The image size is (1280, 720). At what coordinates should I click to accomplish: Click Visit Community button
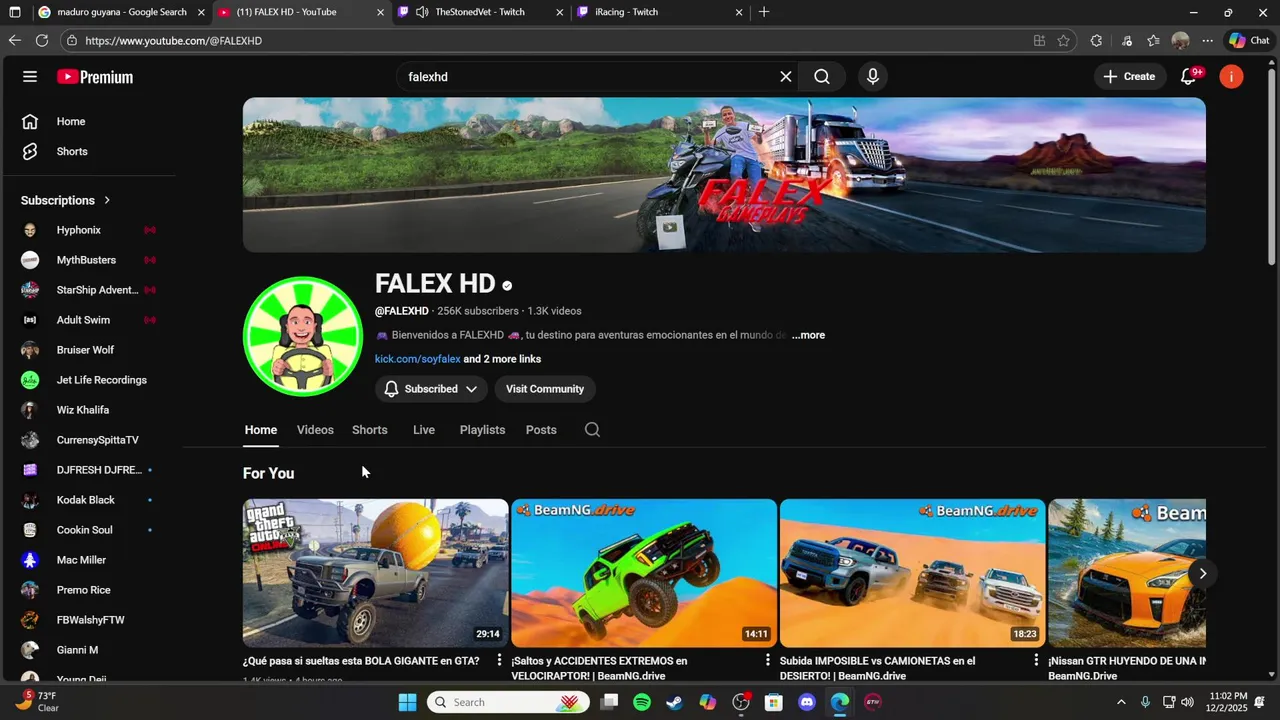coord(545,389)
